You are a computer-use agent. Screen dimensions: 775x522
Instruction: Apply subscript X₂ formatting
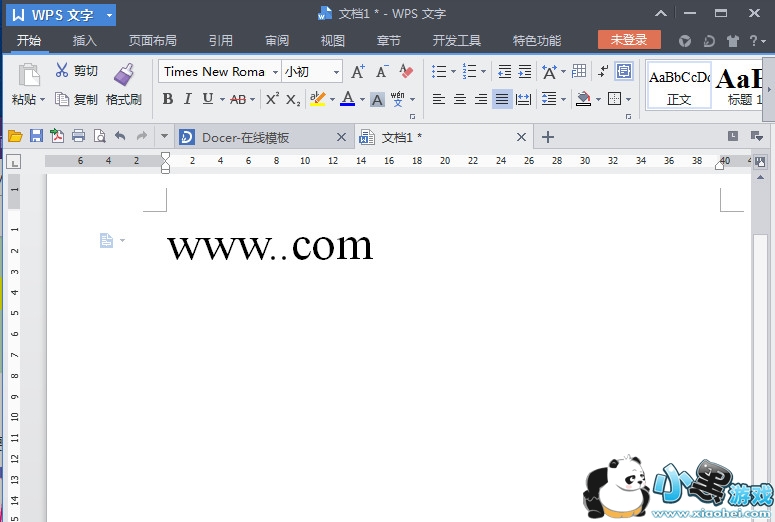pyautogui.click(x=293, y=100)
